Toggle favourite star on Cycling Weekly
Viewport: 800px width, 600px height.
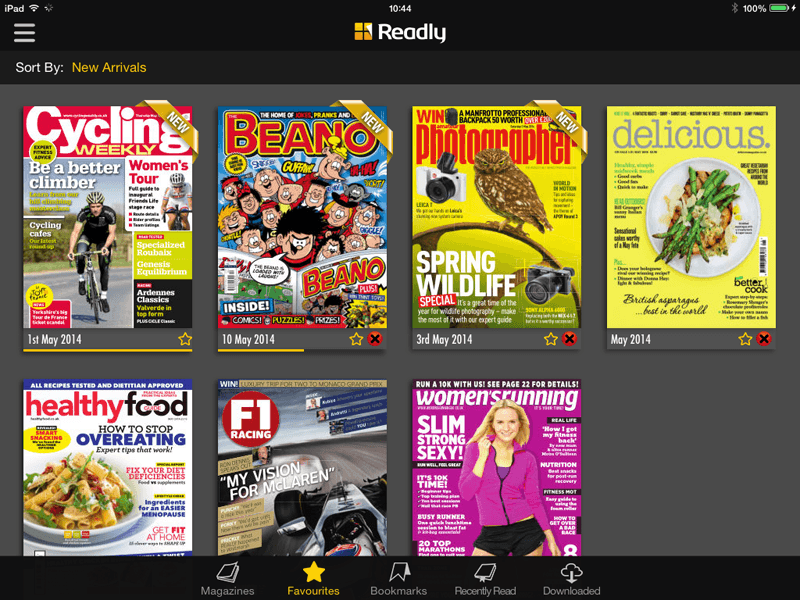[185, 339]
